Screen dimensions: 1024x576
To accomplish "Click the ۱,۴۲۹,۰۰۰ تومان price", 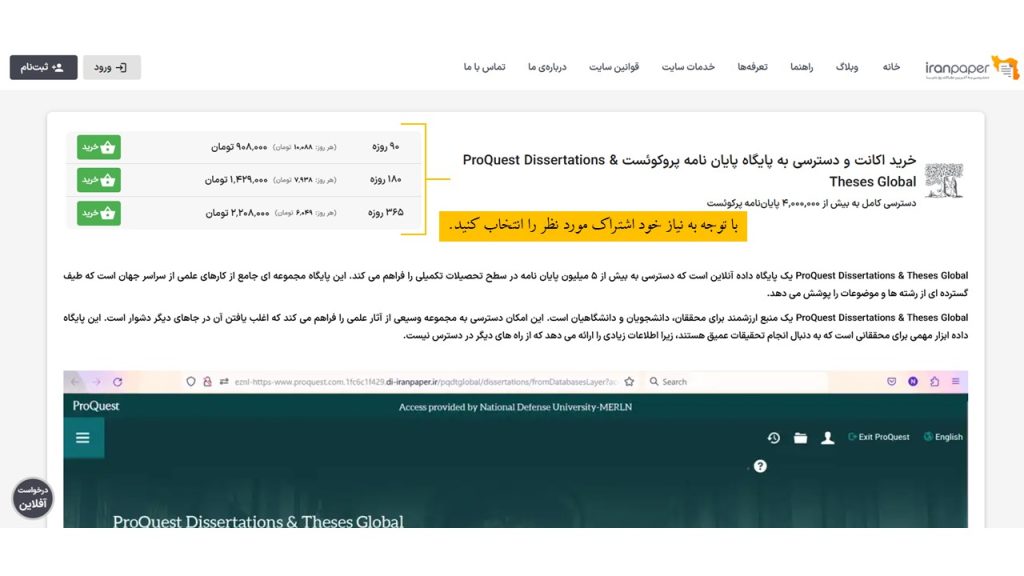I will click(x=236, y=180).
